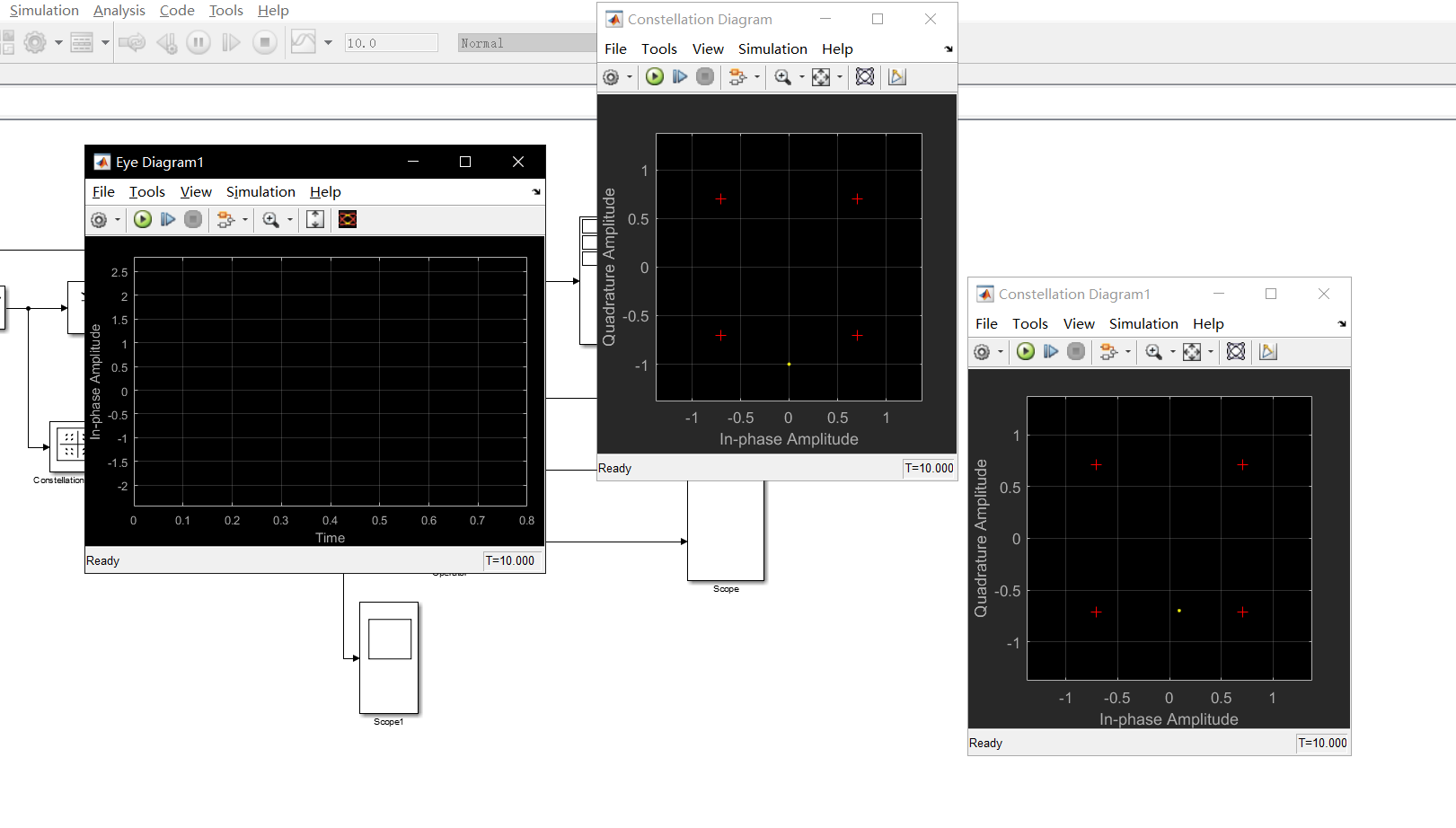The image size is (1456, 828).
Task: Toggle signal quality measurements in Constellation Diagram
Action: [896, 76]
